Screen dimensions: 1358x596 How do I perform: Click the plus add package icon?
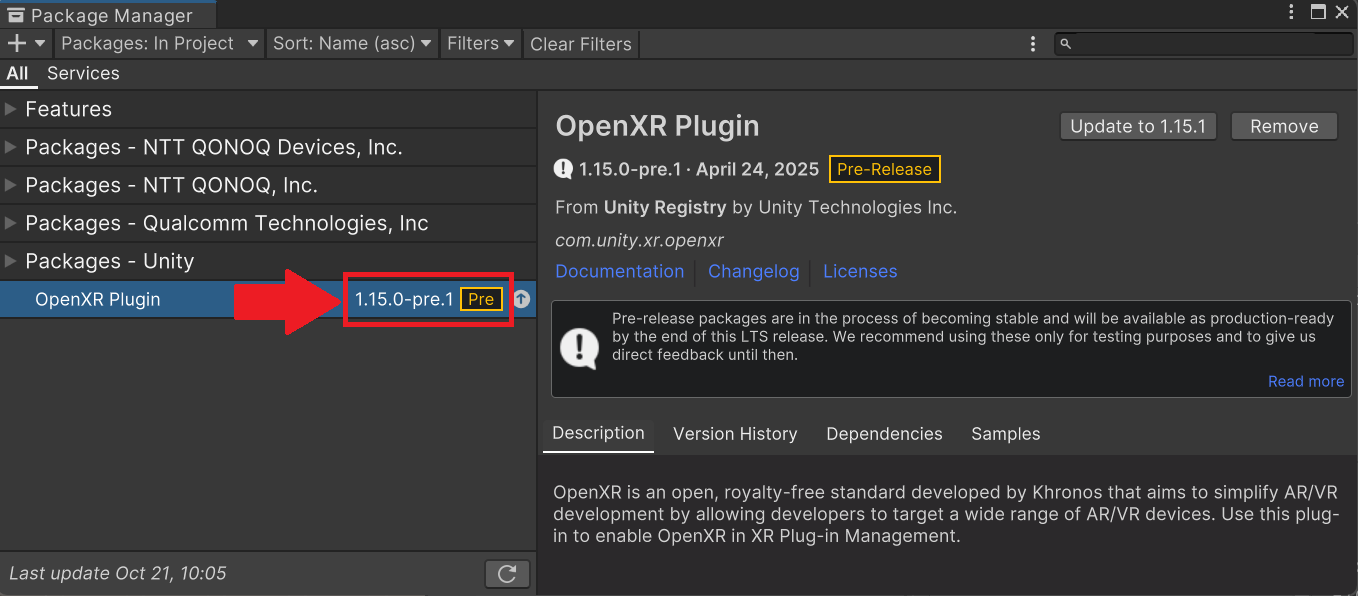click(17, 44)
